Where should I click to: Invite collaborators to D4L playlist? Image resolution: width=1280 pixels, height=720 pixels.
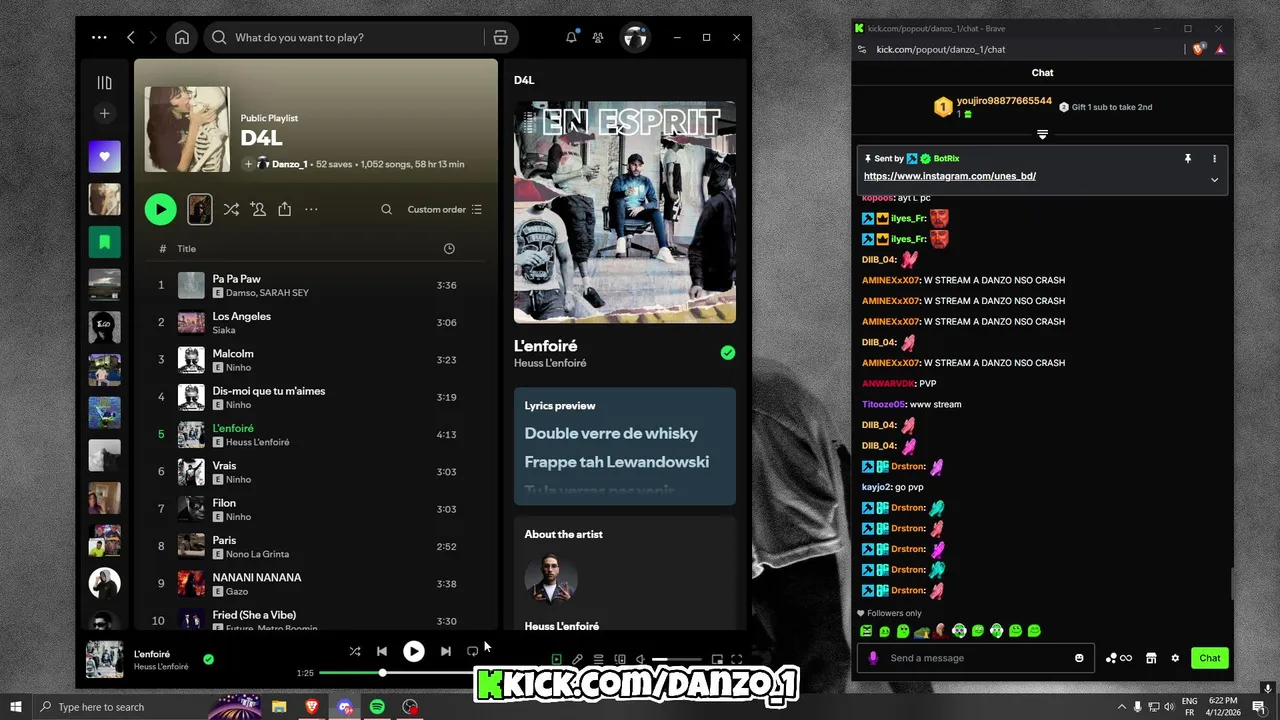tap(258, 209)
